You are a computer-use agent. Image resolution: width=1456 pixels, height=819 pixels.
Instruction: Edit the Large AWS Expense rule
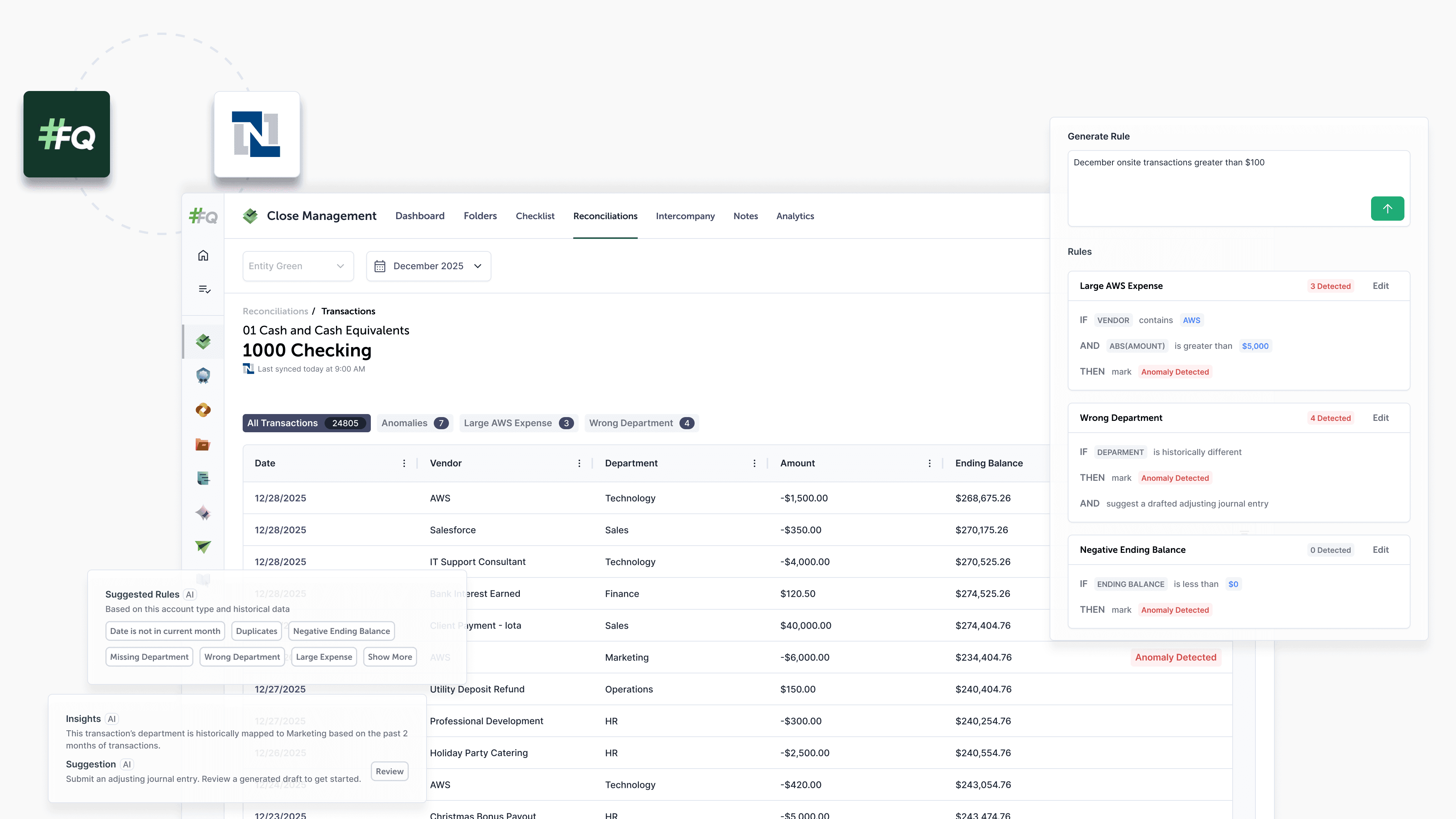(x=1380, y=286)
